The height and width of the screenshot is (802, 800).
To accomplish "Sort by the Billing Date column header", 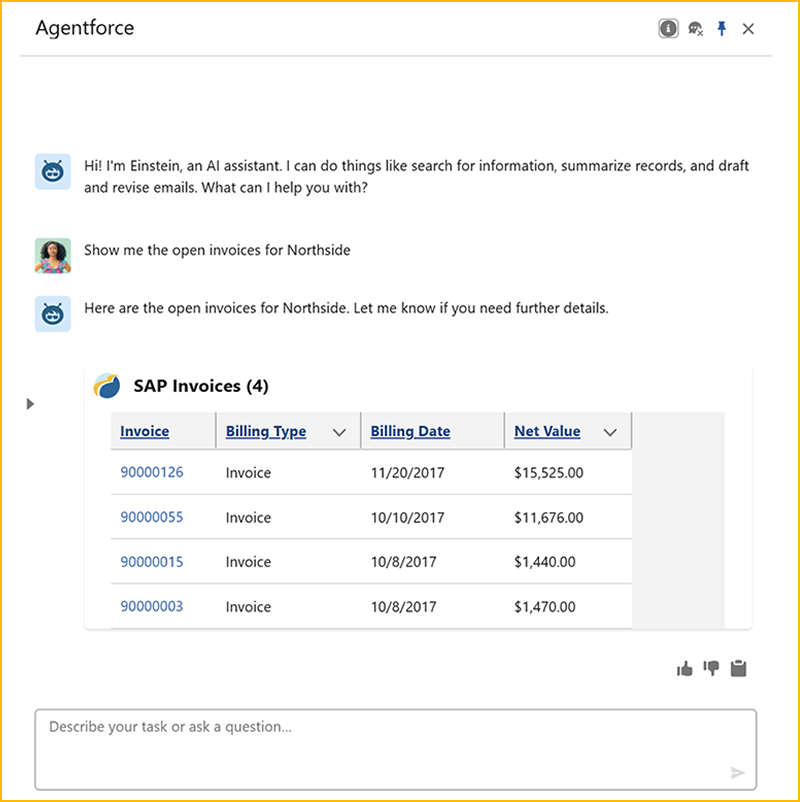I will pyautogui.click(x=410, y=431).
